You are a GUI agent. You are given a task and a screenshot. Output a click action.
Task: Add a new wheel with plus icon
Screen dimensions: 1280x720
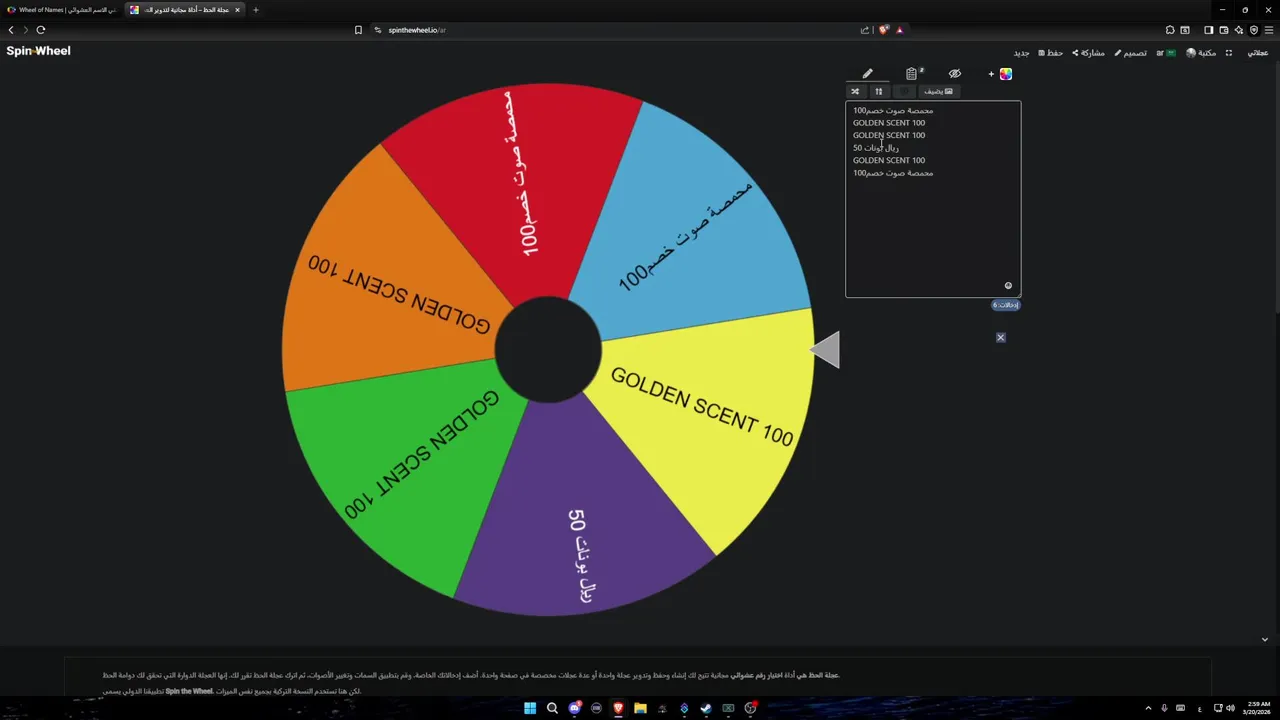[991, 74]
